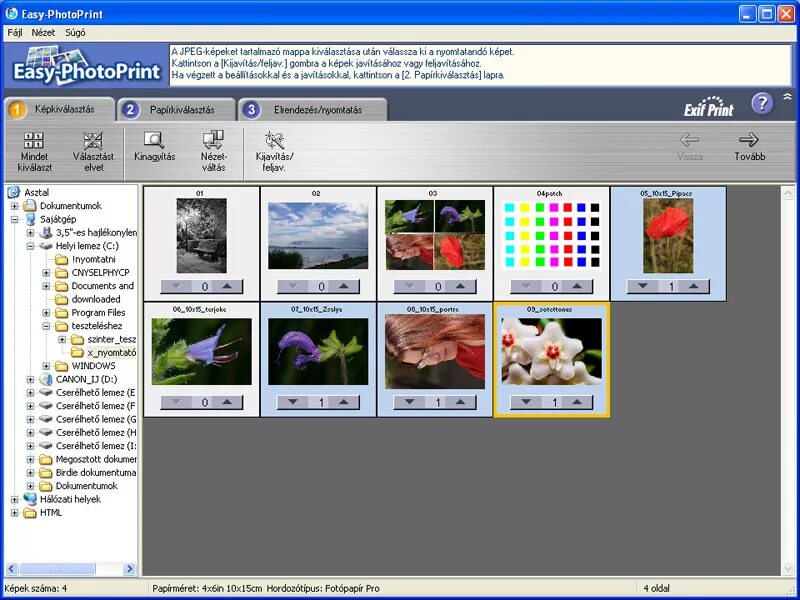Screen dimensions: 800x600
Task: Select Sajátgép in the tree
Action: [58, 219]
